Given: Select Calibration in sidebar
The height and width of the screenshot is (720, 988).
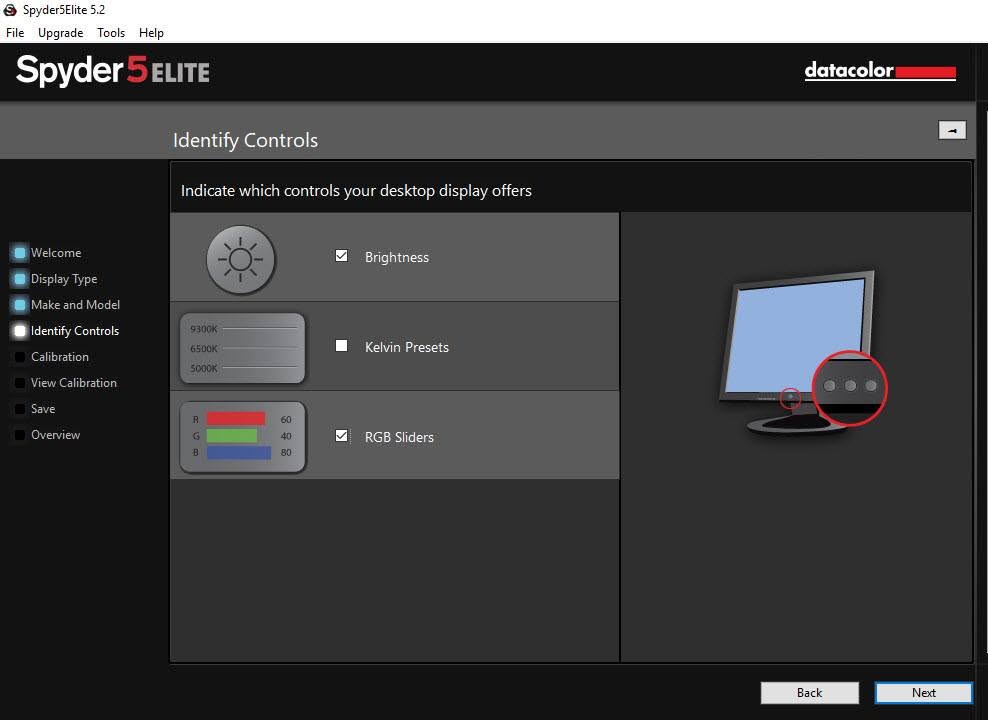Looking at the screenshot, I should [60, 357].
